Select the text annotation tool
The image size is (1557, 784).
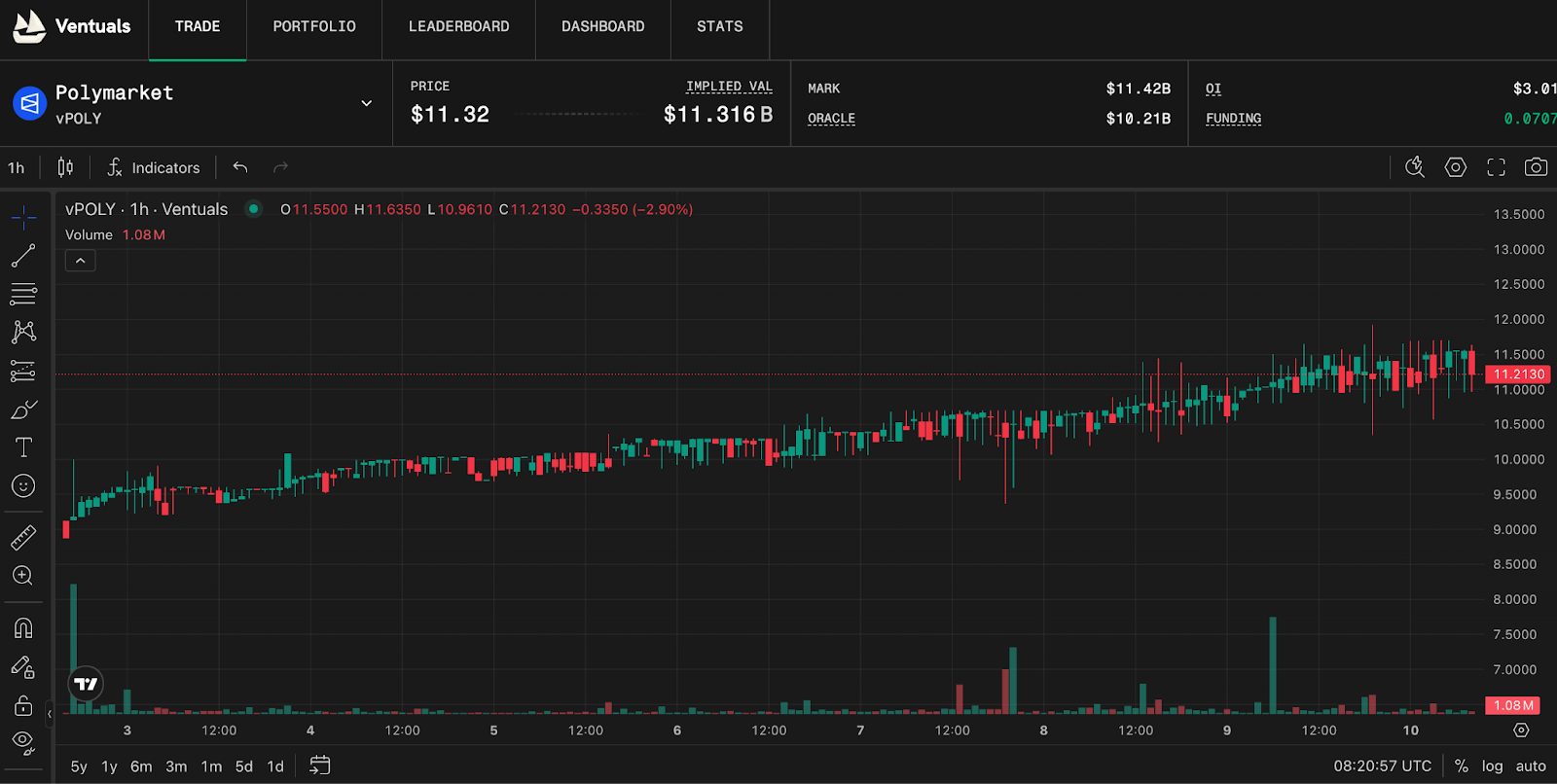(x=23, y=447)
